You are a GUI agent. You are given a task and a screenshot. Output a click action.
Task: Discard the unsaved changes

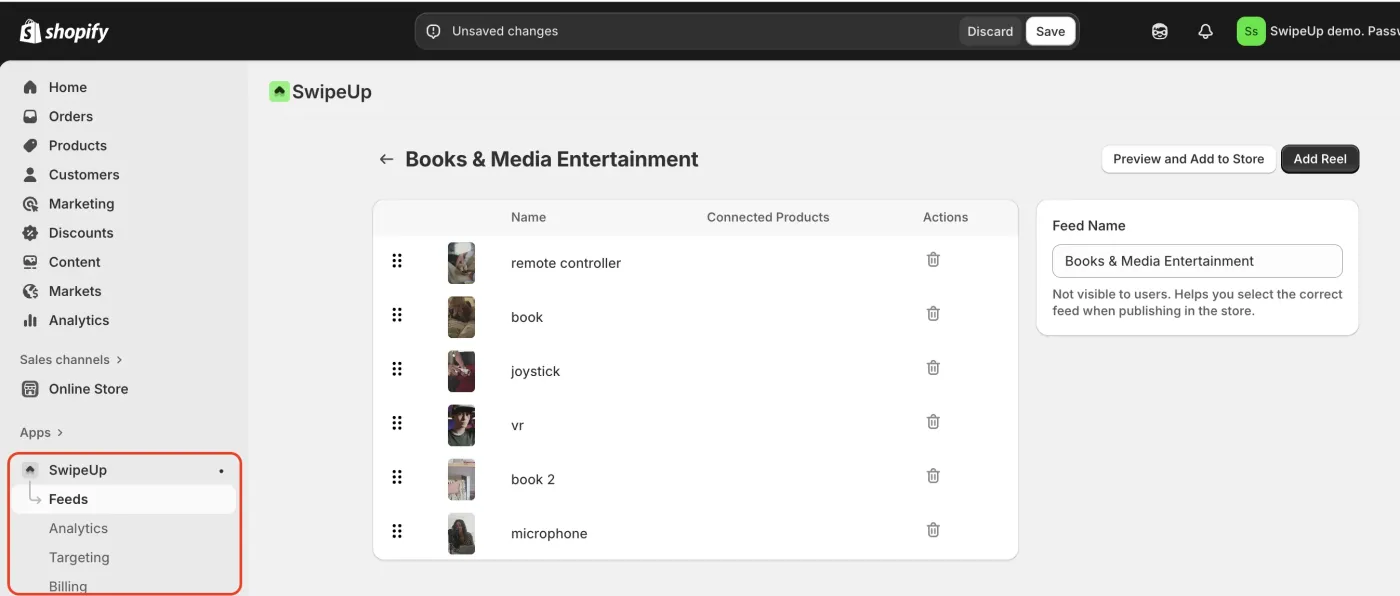point(990,31)
